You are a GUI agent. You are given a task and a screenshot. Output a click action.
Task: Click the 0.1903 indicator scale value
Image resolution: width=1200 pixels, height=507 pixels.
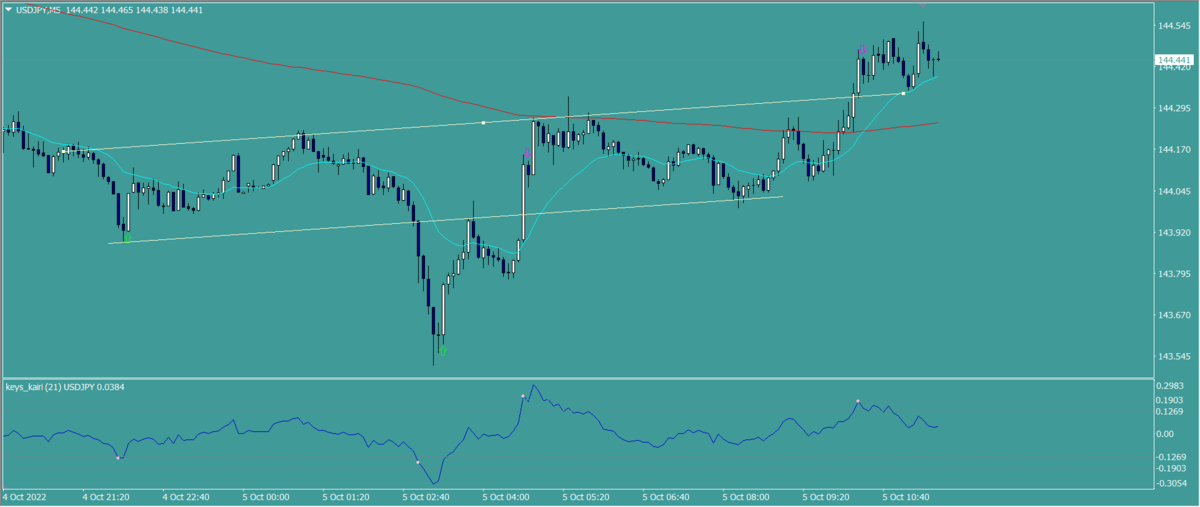(x=1172, y=400)
